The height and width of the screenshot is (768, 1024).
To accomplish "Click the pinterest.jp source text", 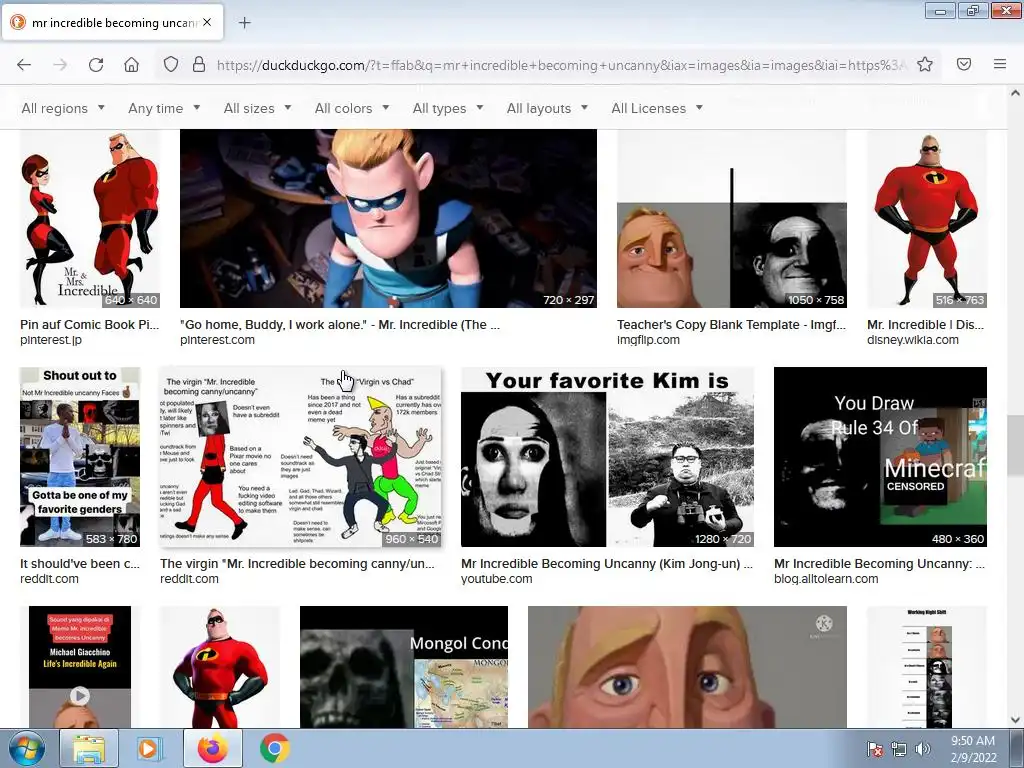I will pyautogui.click(x=51, y=340).
